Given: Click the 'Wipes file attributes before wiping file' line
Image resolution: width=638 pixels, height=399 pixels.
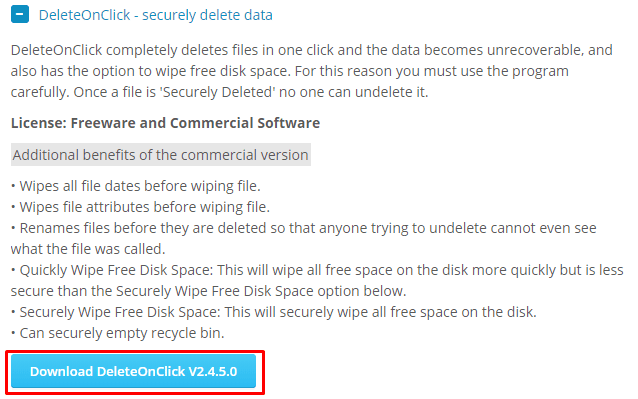Looking at the screenshot, I should click(x=140, y=207).
